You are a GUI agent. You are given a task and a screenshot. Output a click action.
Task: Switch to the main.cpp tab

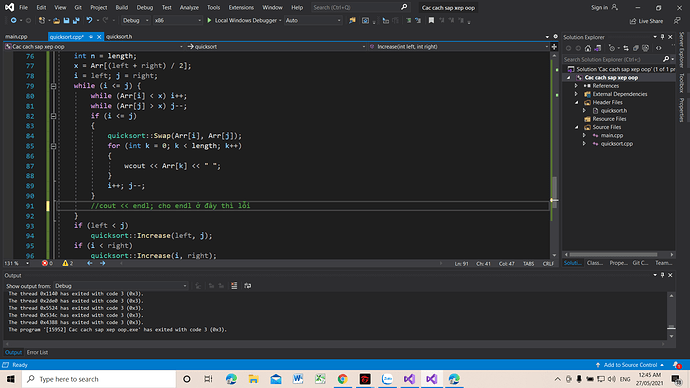coord(16,37)
